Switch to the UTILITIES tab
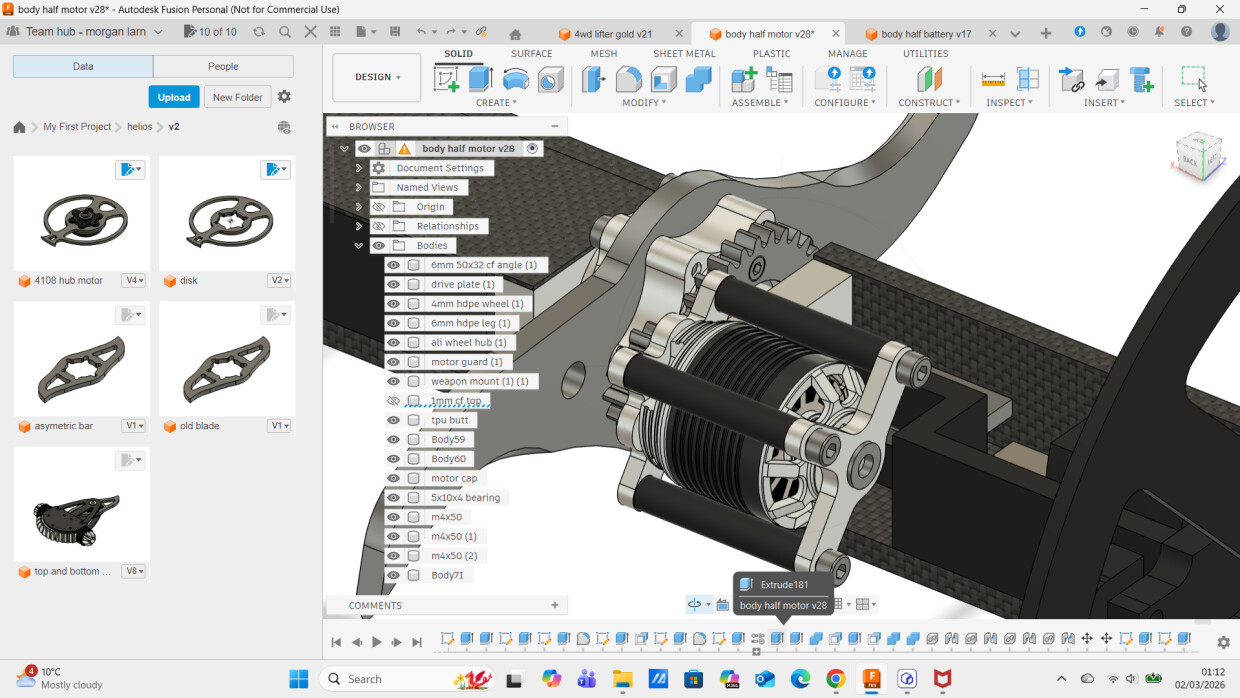The image size is (1240, 698). [926, 54]
